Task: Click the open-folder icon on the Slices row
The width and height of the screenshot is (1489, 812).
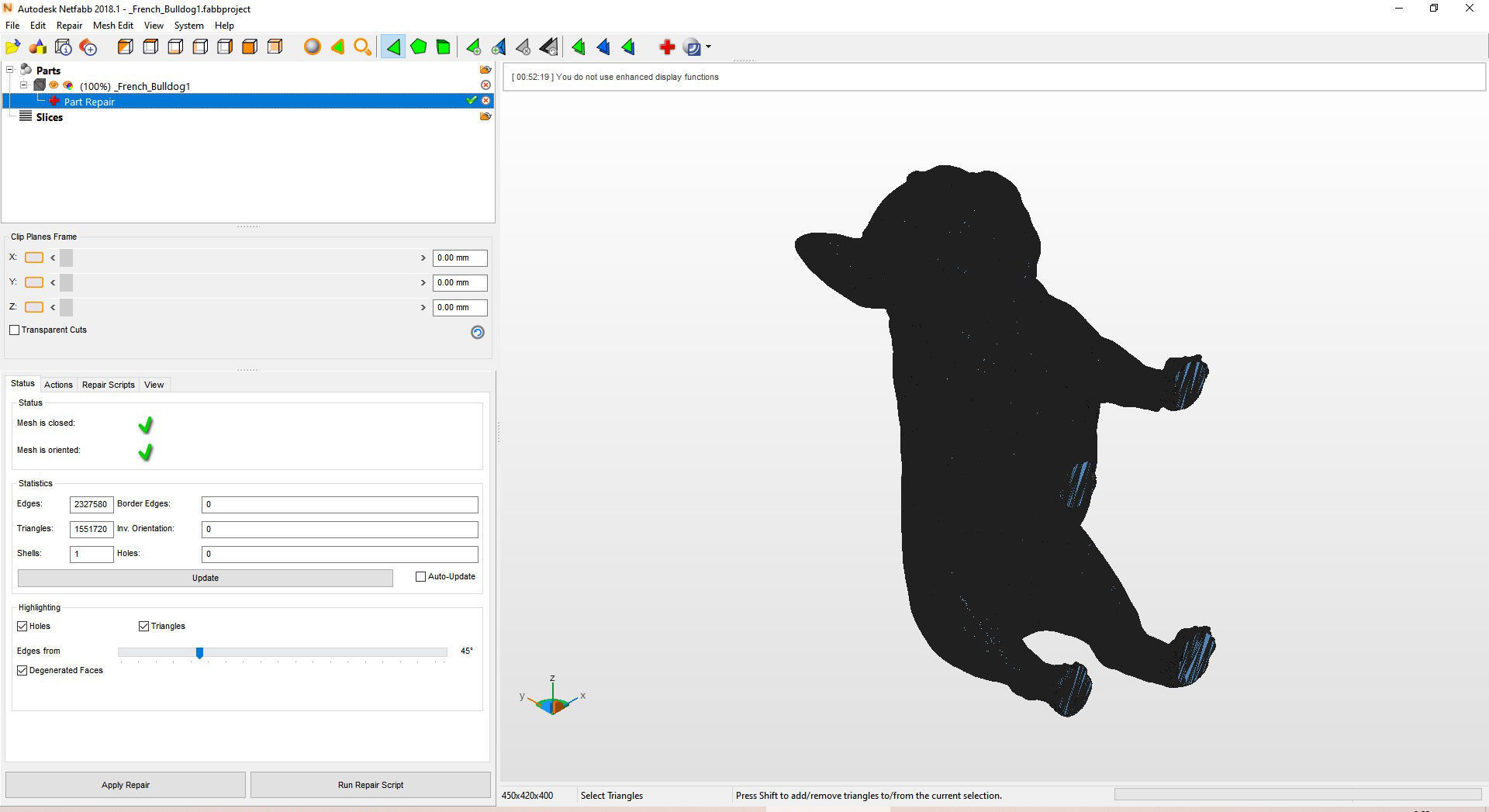Action: (x=485, y=116)
